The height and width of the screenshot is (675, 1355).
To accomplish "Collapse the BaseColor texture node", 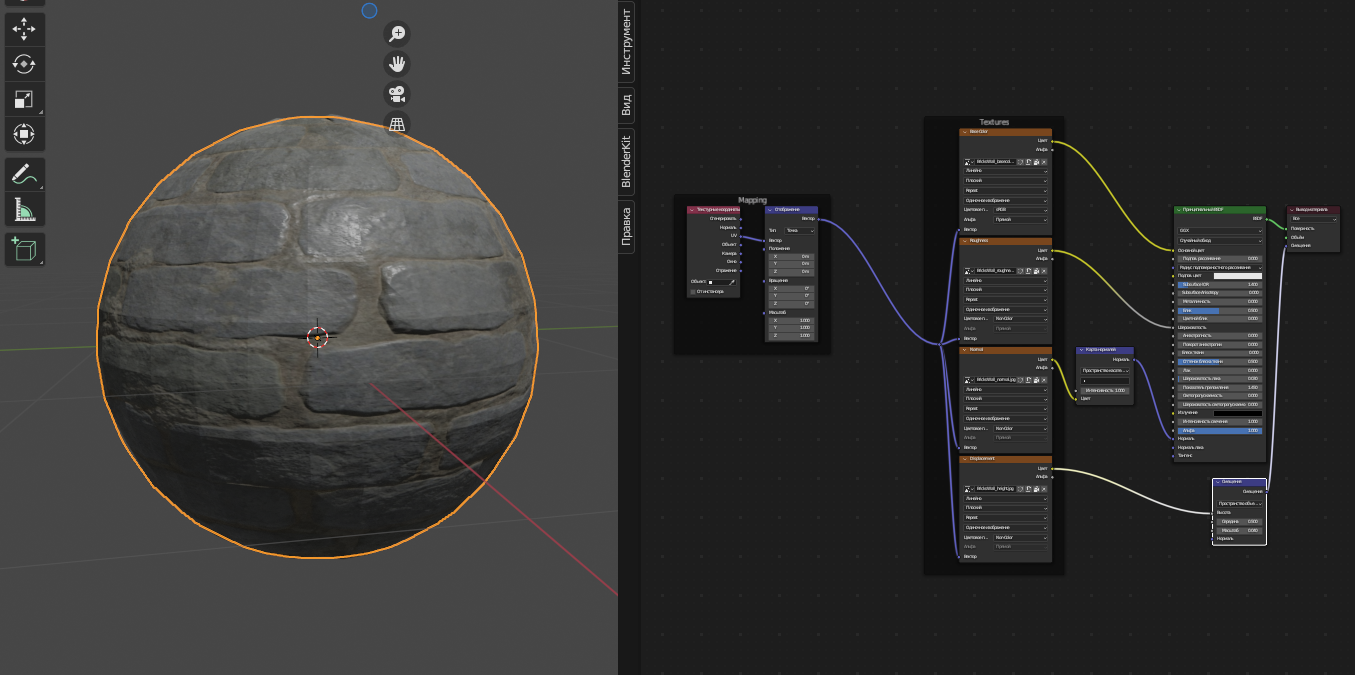I will coord(965,132).
